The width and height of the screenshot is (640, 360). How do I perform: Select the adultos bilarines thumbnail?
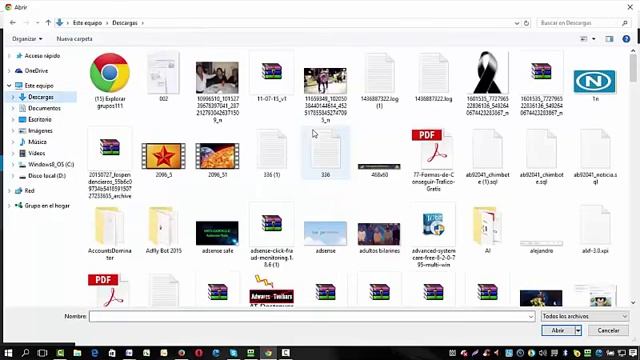click(379, 238)
